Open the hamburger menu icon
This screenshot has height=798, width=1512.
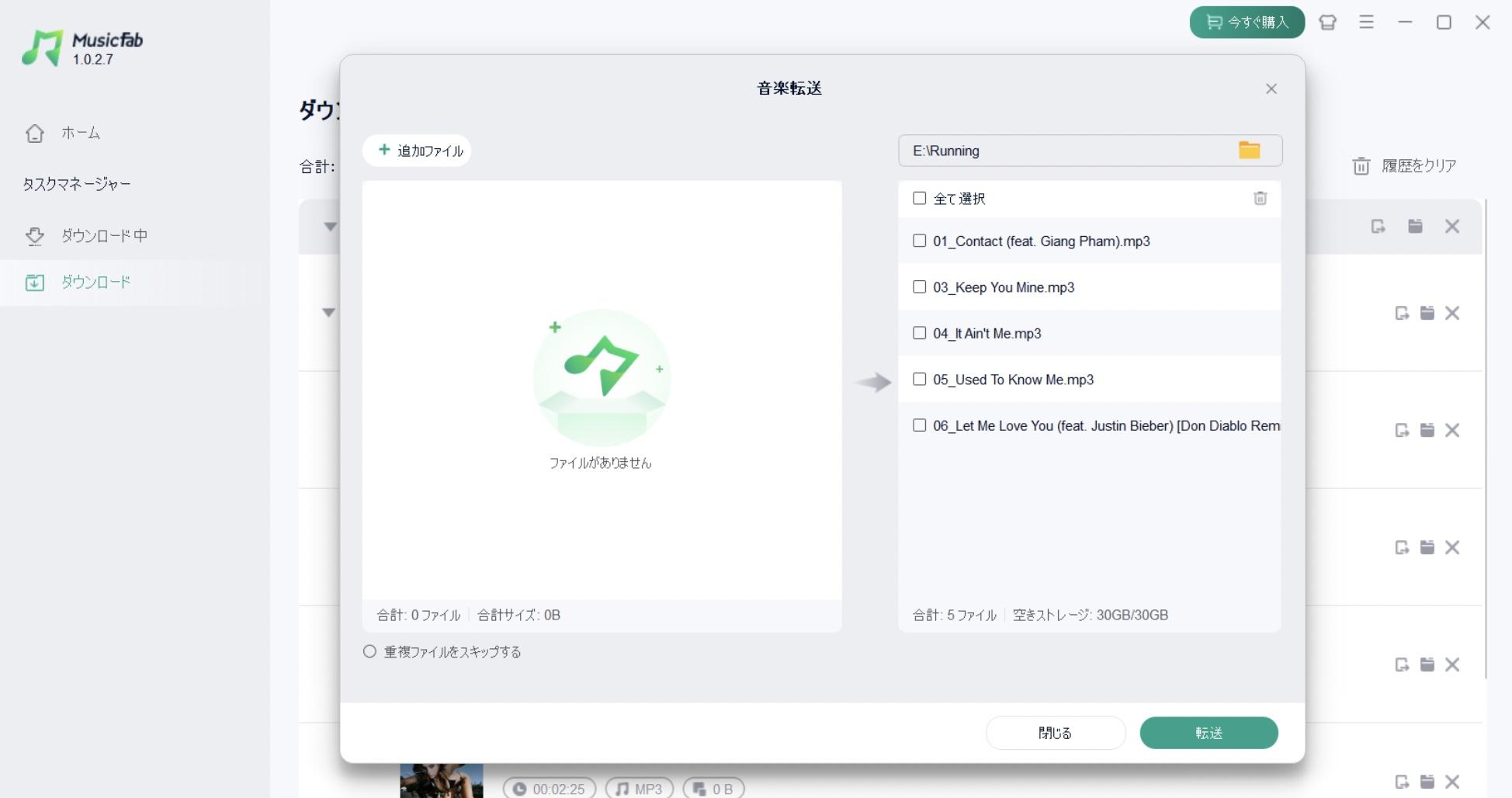point(1367,23)
